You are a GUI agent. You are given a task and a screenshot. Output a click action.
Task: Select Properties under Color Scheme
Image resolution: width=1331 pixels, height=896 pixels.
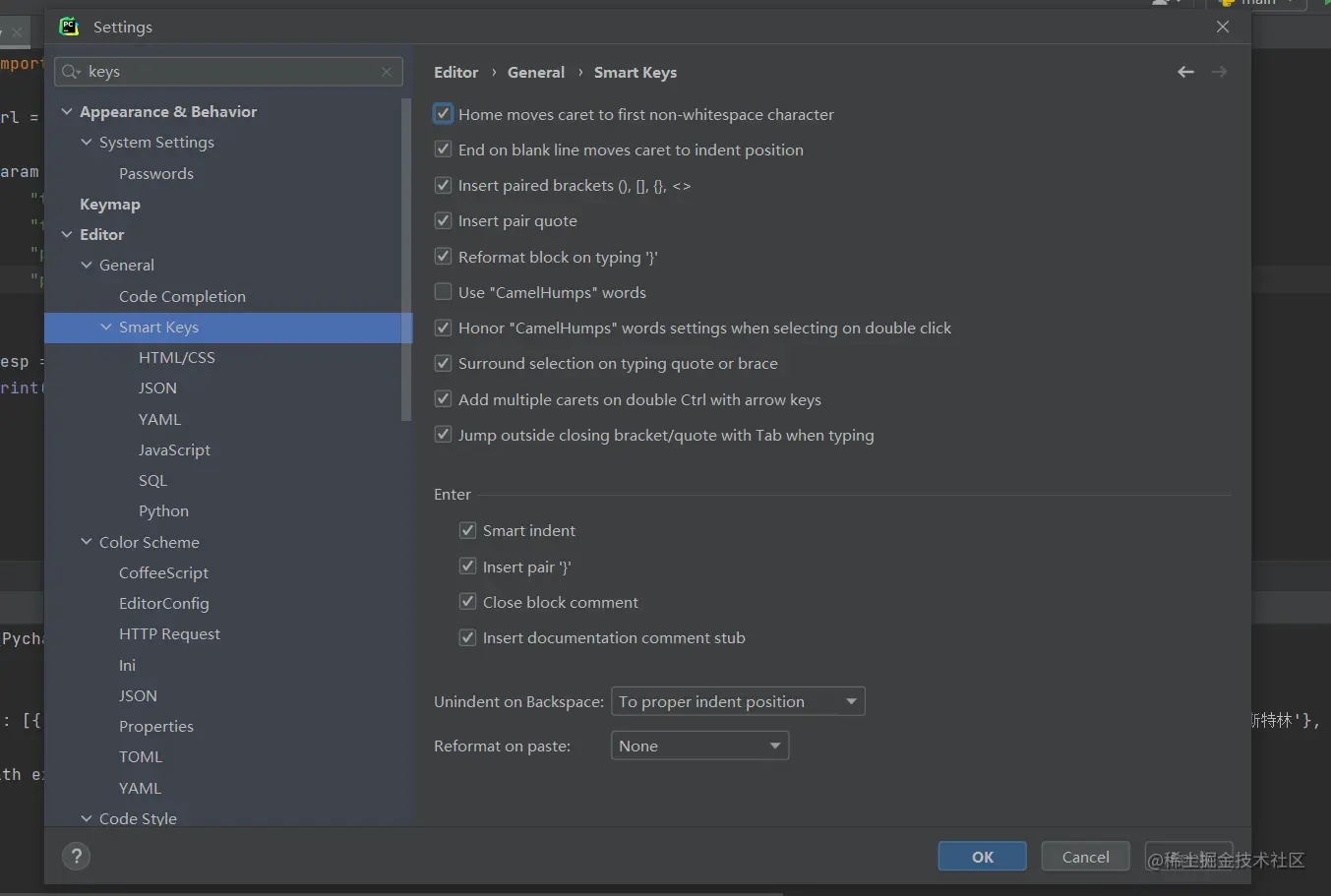pyautogui.click(x=155, y=726)
